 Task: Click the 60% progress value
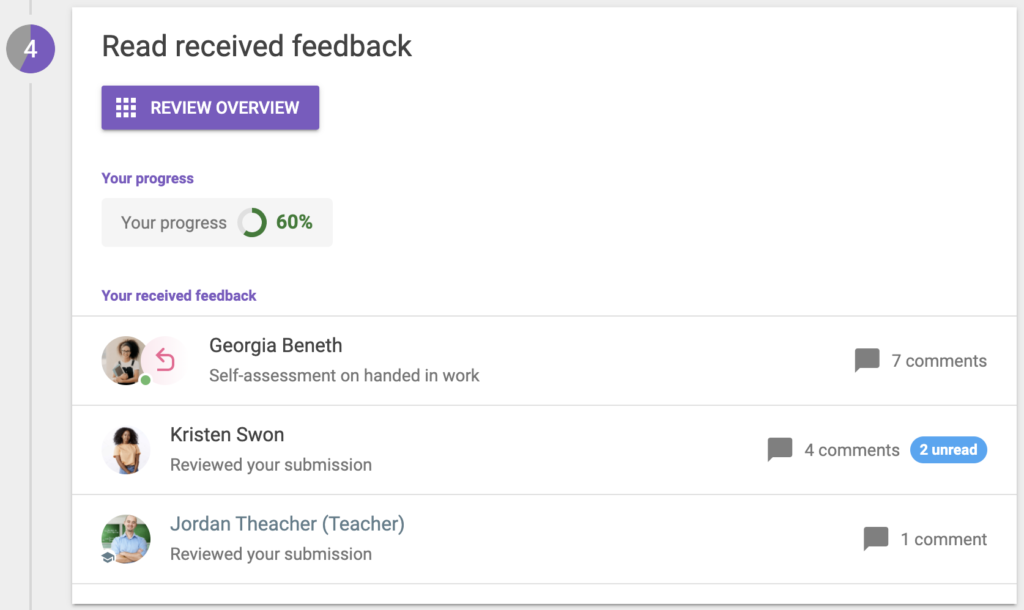[294, 223]
